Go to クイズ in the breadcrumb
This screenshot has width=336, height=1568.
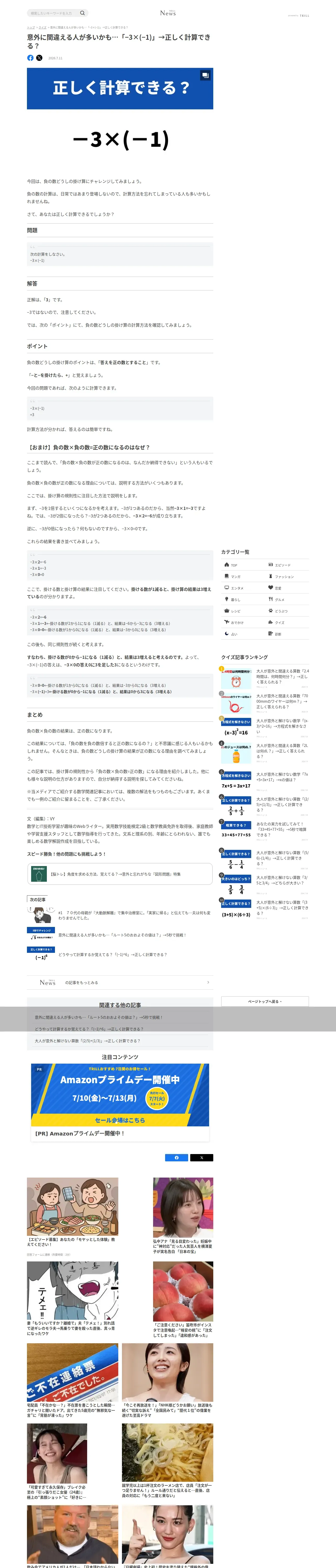click(43, 27)
